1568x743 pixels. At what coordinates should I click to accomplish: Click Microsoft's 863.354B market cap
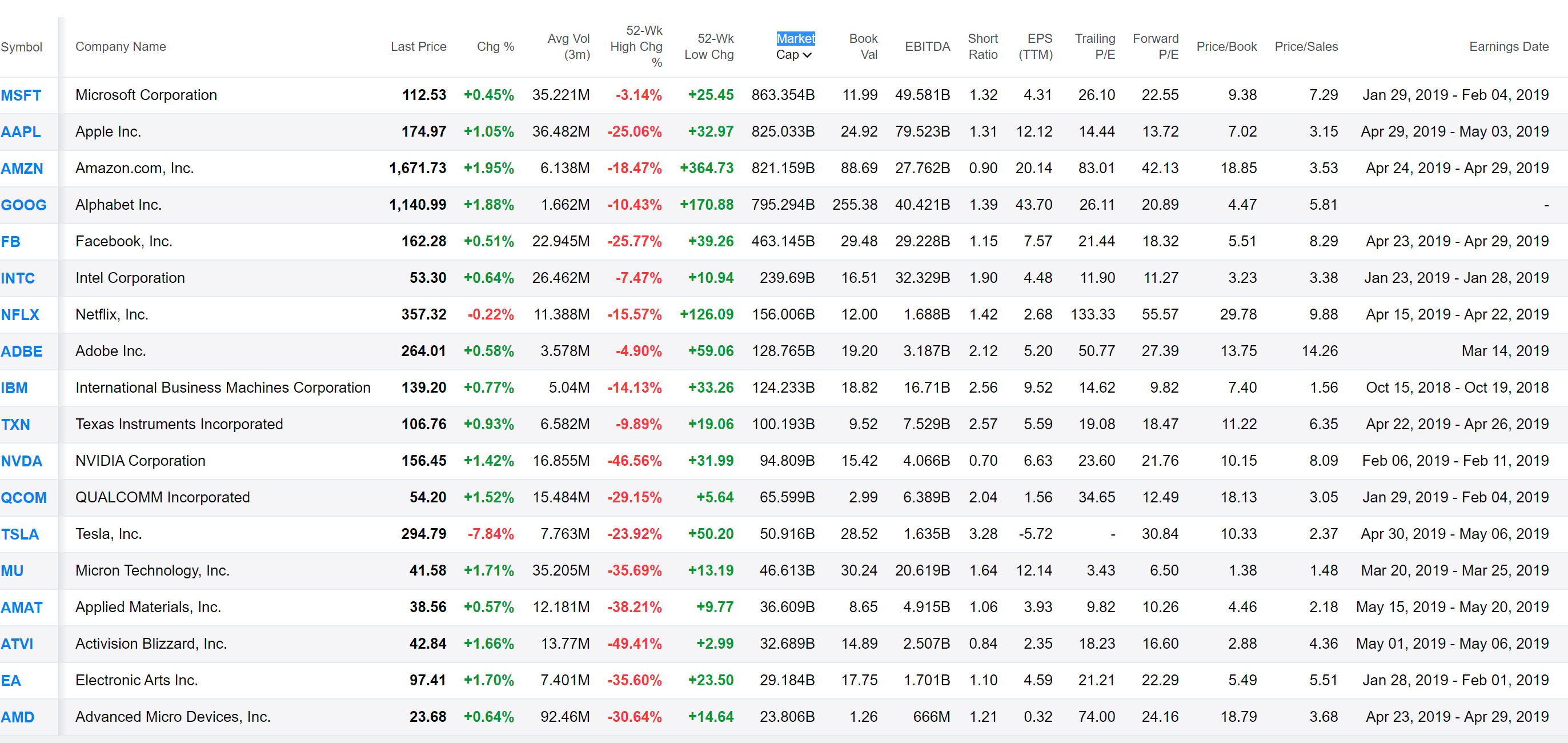[783, 95]
